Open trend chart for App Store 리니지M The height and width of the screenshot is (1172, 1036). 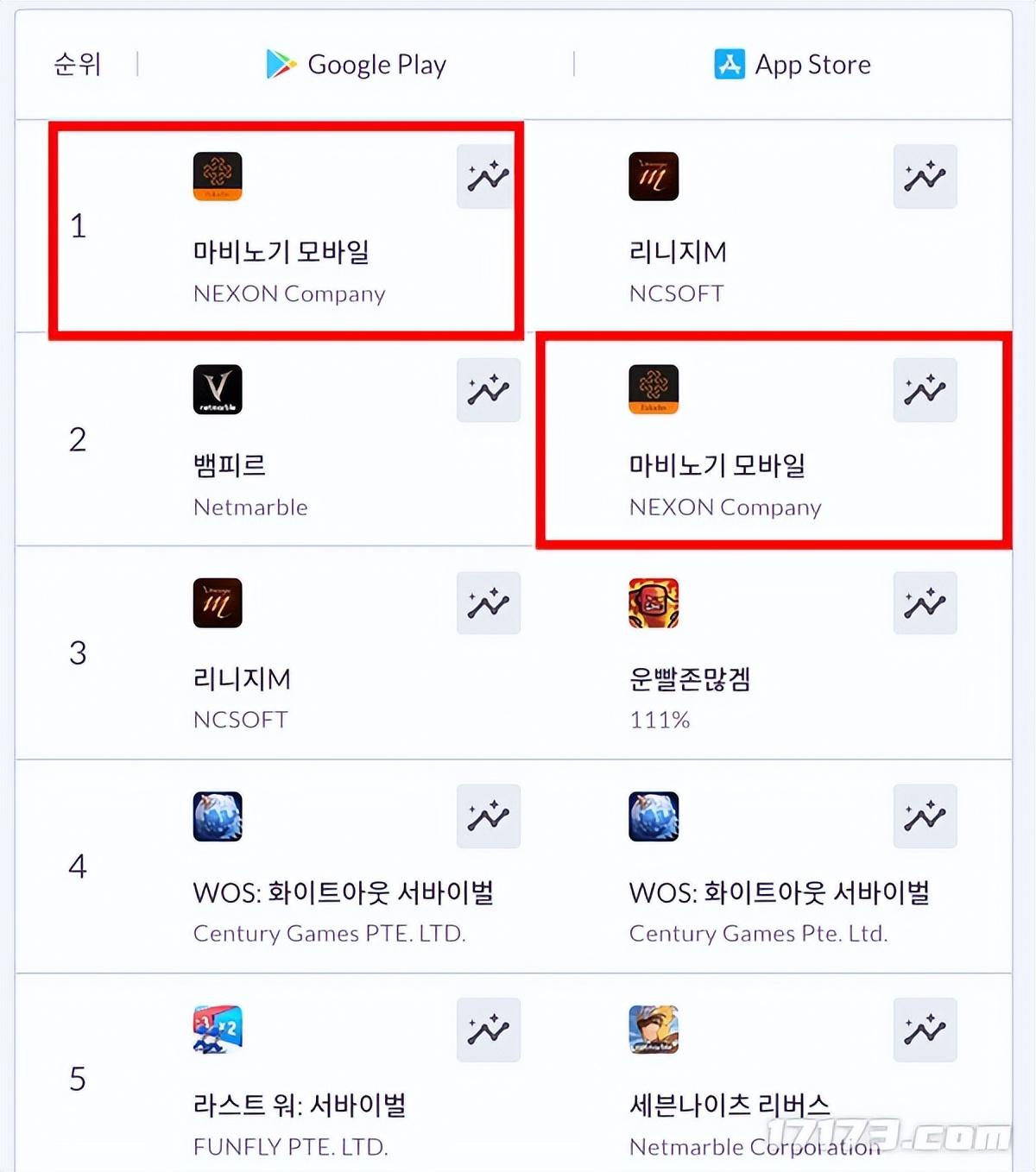[x=925, y=177]
